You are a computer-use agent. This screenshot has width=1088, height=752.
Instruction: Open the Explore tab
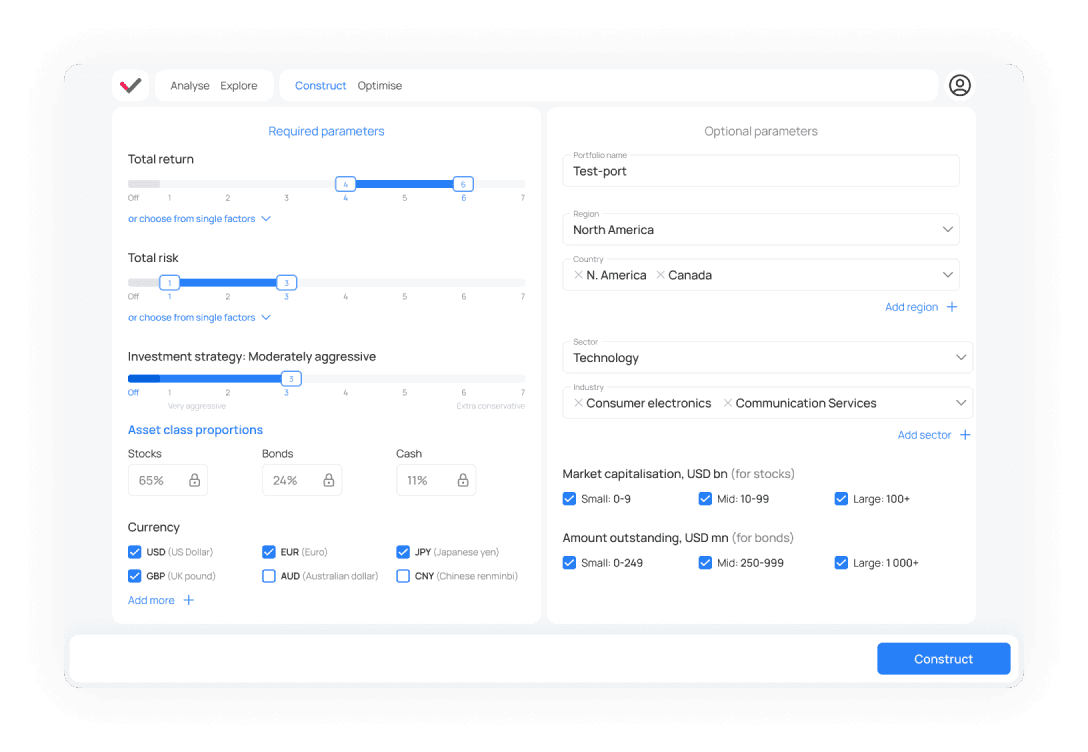click(239, 86)
